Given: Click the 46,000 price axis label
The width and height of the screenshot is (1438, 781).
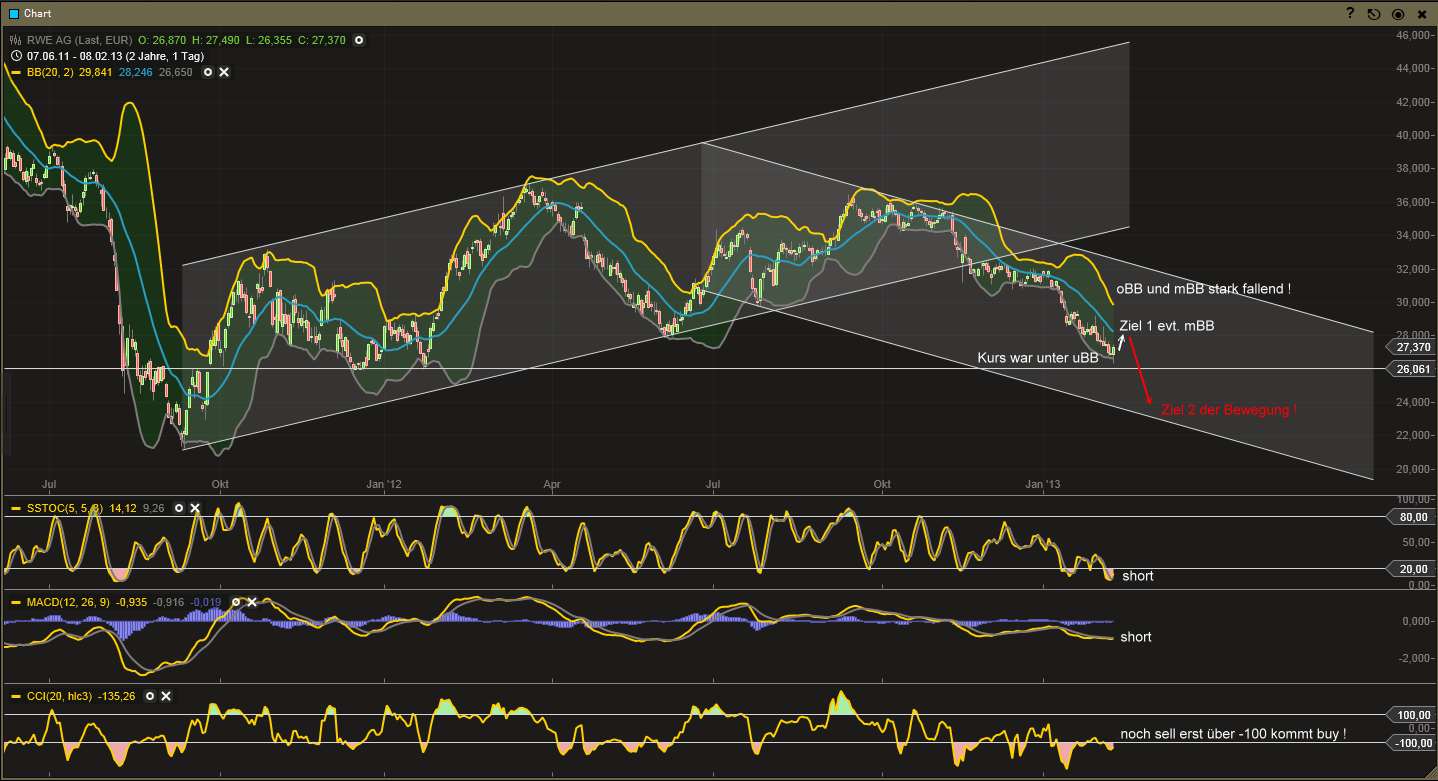Looking at the screenshot, I should tap(1414, 35).
